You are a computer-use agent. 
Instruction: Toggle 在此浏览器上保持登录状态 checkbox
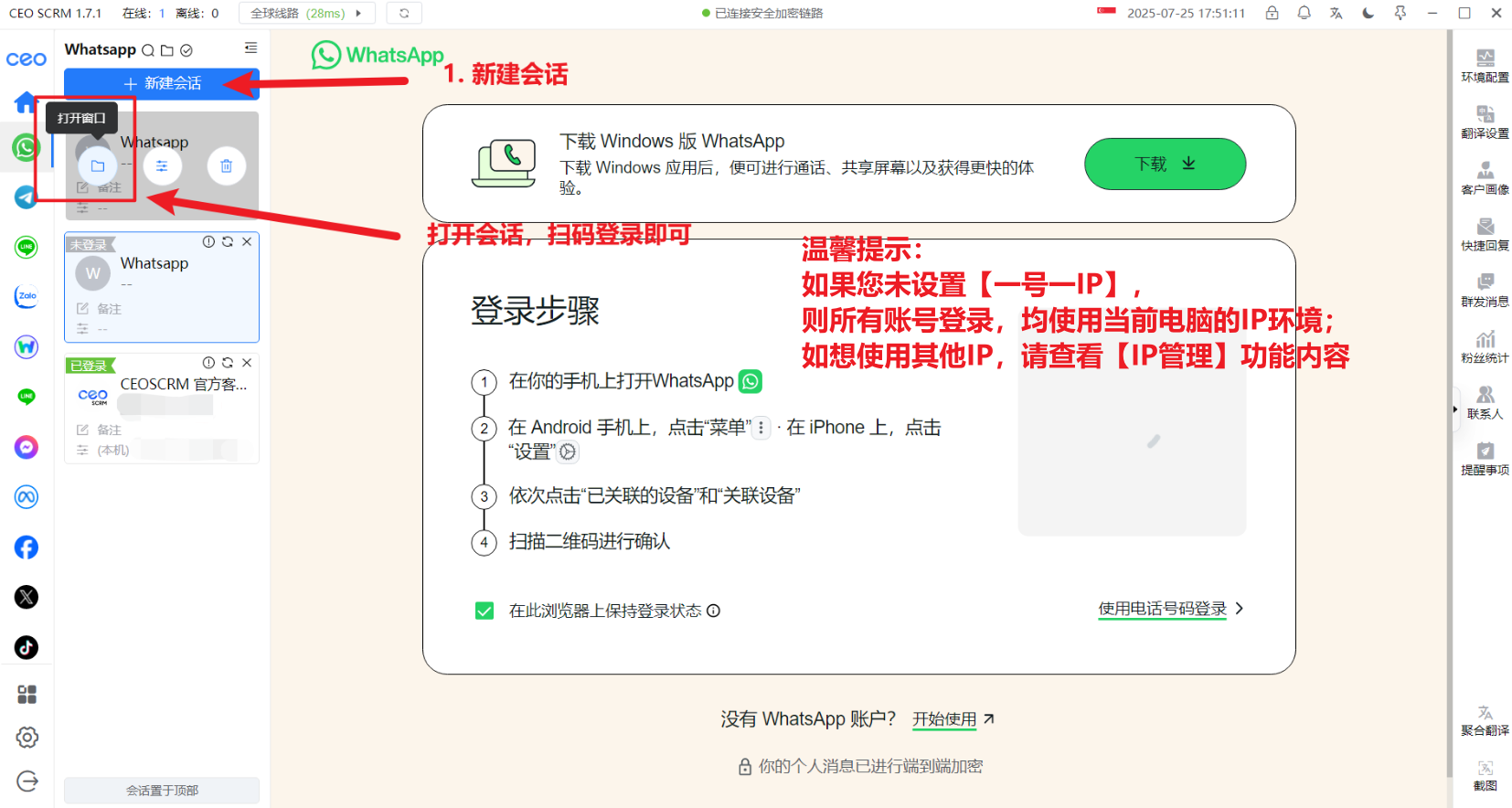pos(484,611)
